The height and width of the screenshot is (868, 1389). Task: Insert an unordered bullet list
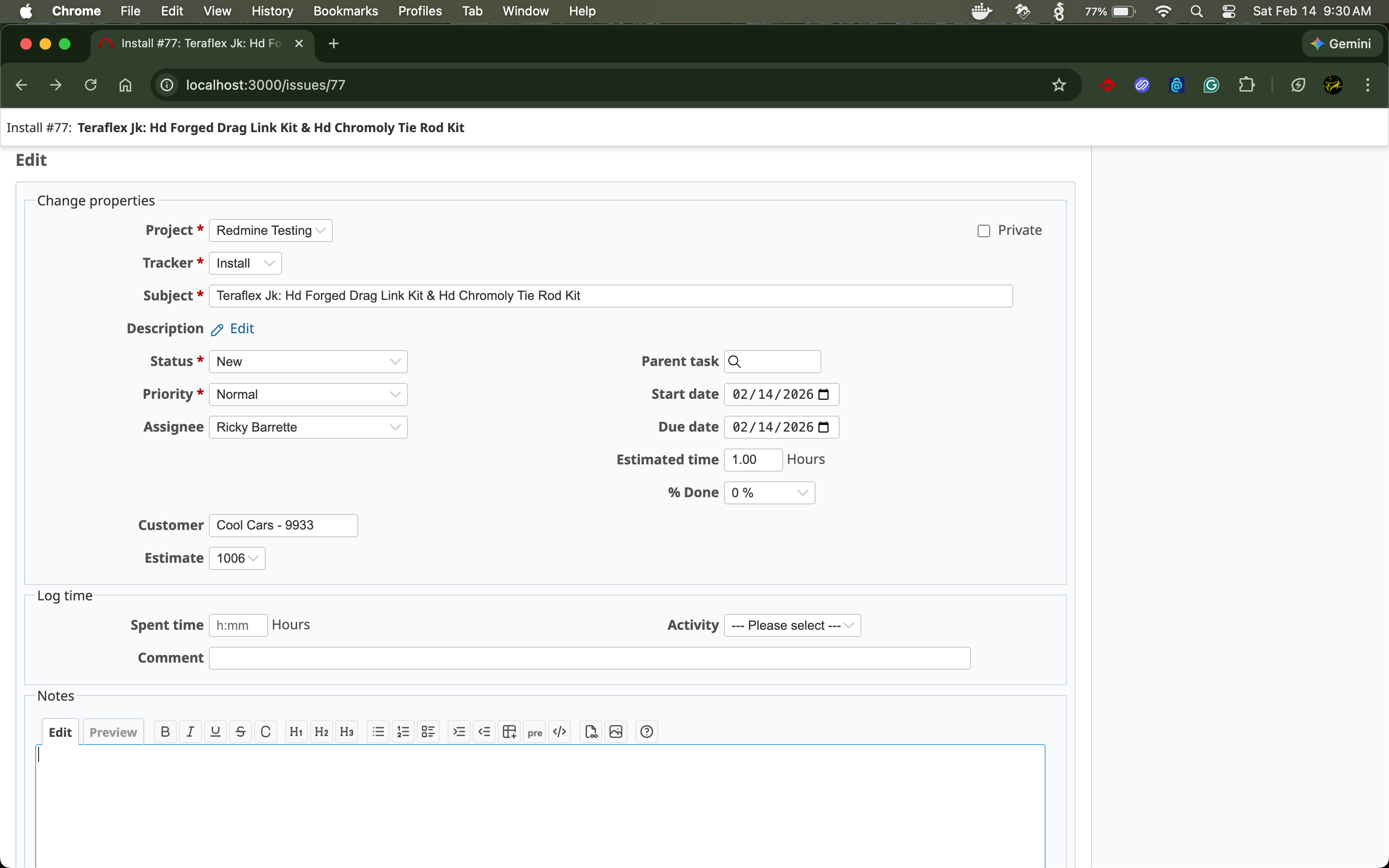coord(378,732)
